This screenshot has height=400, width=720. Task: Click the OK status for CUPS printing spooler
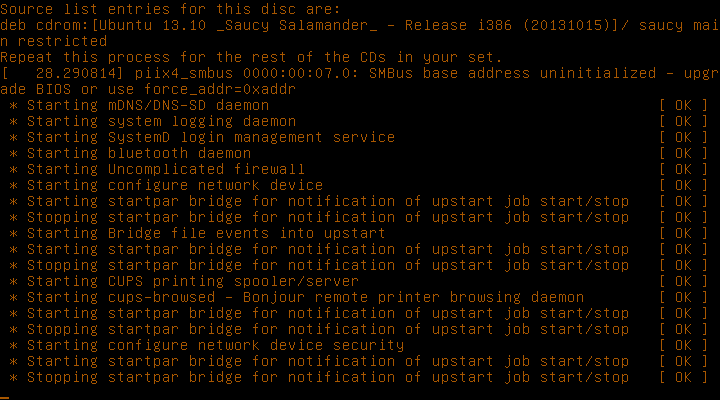point(683,282)
